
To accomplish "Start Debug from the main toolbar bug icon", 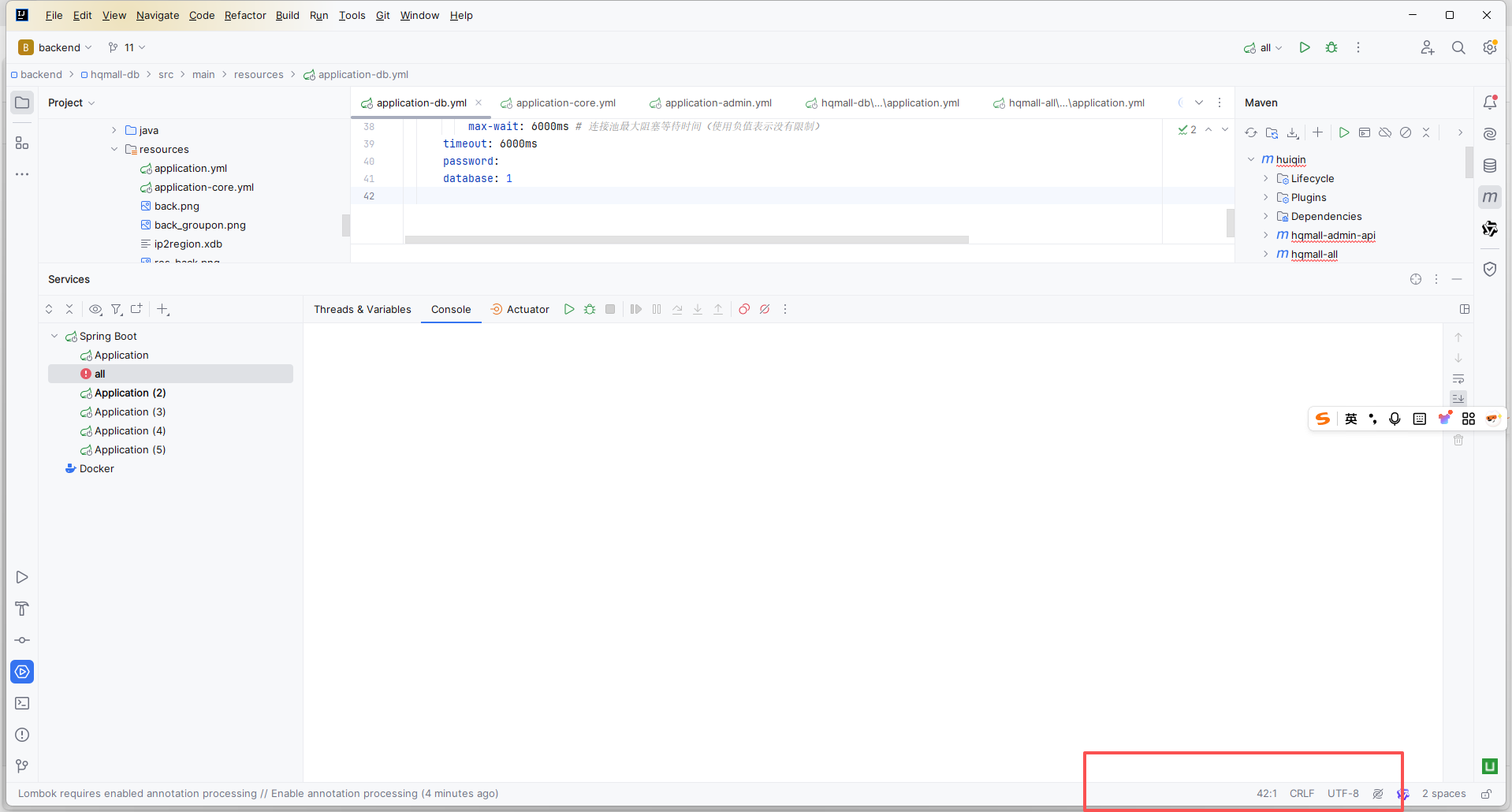I will point(1331,47).
